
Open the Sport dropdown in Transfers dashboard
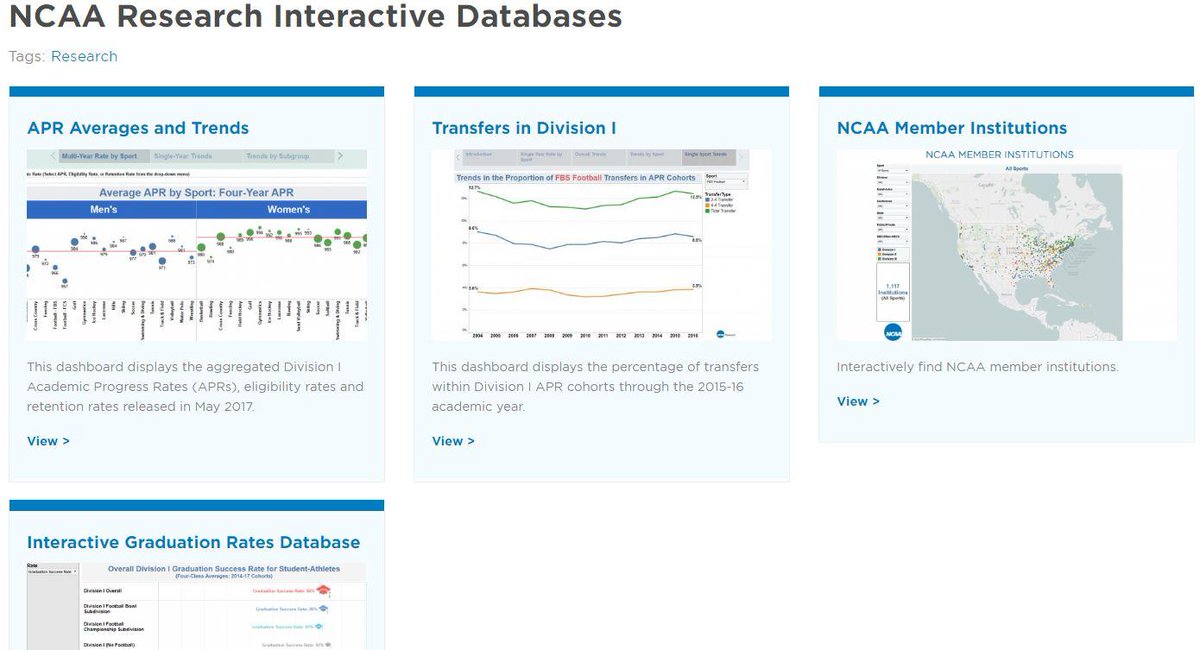coord(725,181)
